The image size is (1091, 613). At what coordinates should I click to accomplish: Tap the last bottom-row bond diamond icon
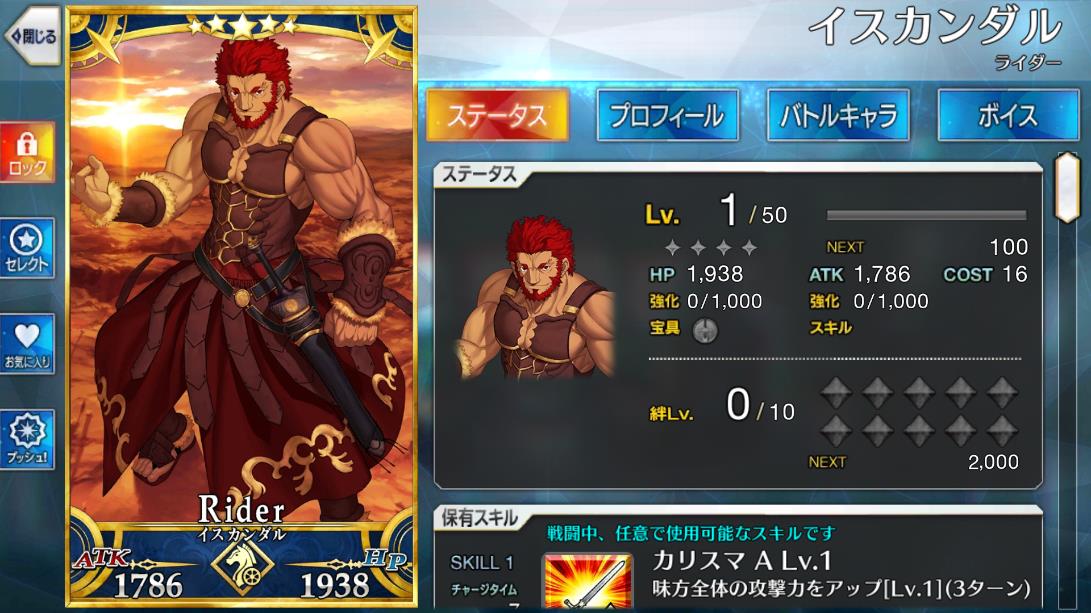pyautogui.click(x=1002, y=431)
